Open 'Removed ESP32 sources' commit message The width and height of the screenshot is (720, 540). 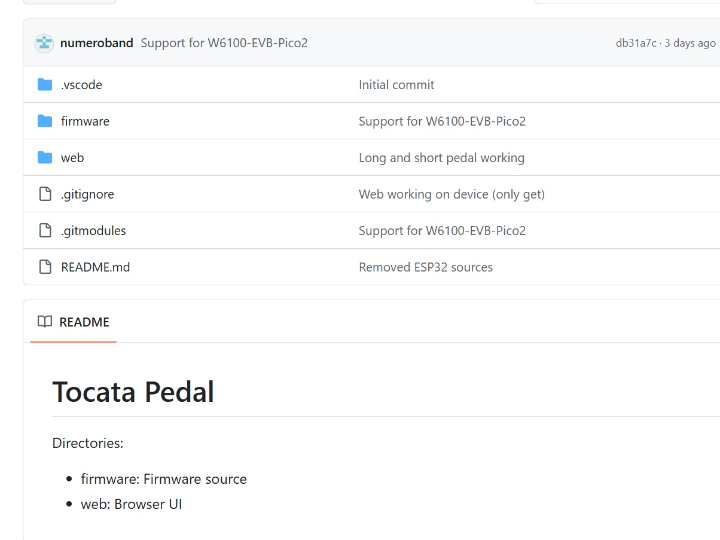425,267
